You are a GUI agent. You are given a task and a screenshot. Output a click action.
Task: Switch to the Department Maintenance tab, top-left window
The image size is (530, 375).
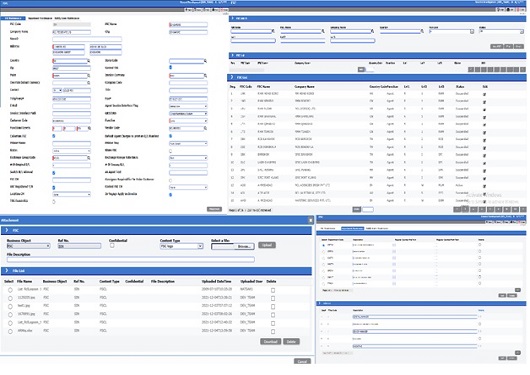pos(40,18)
